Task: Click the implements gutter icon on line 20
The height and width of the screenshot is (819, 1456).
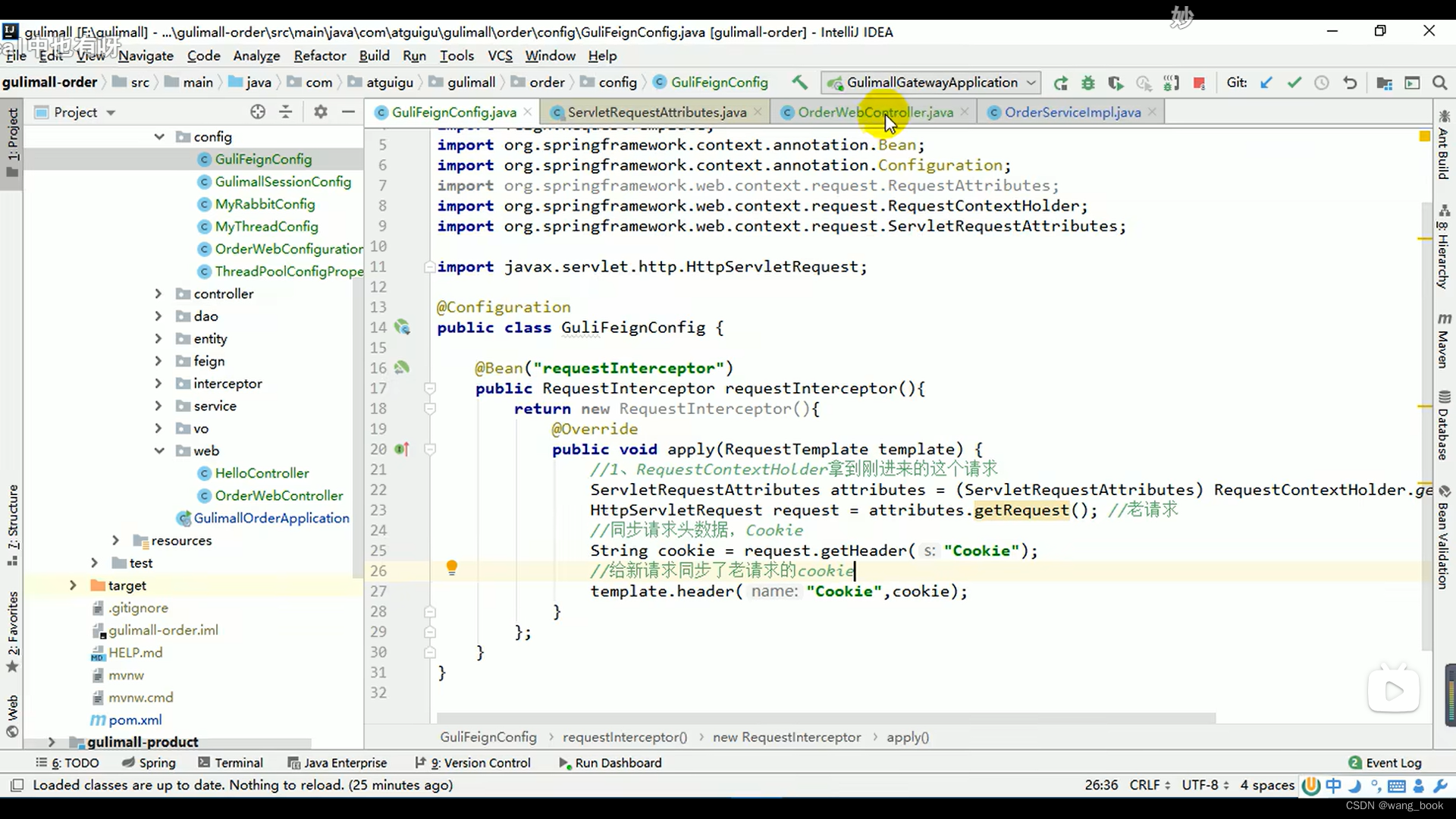Action: coord(402,449)
